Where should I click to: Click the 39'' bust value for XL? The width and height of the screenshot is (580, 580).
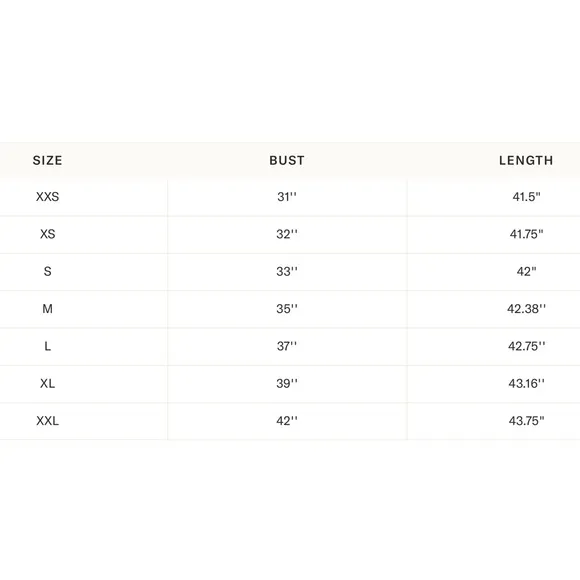[287, 384]
